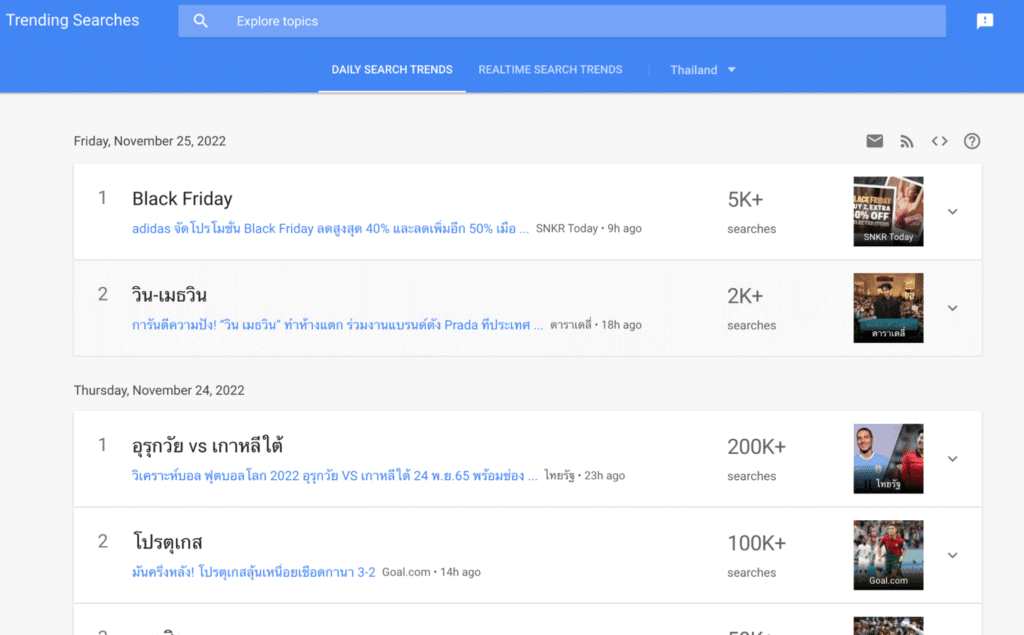Select the วิน-เมธวิน trend title
The height and width of the screenshot is (635, 1024).
point(169,295)
